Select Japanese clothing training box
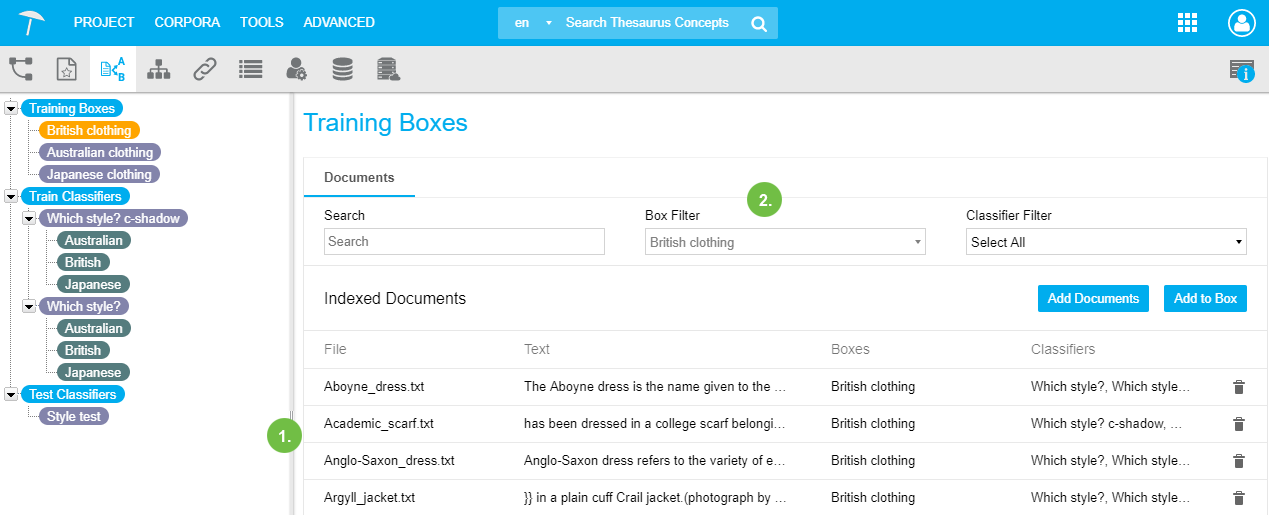The height and width of the screenshot is (515, 1269). 100,174
